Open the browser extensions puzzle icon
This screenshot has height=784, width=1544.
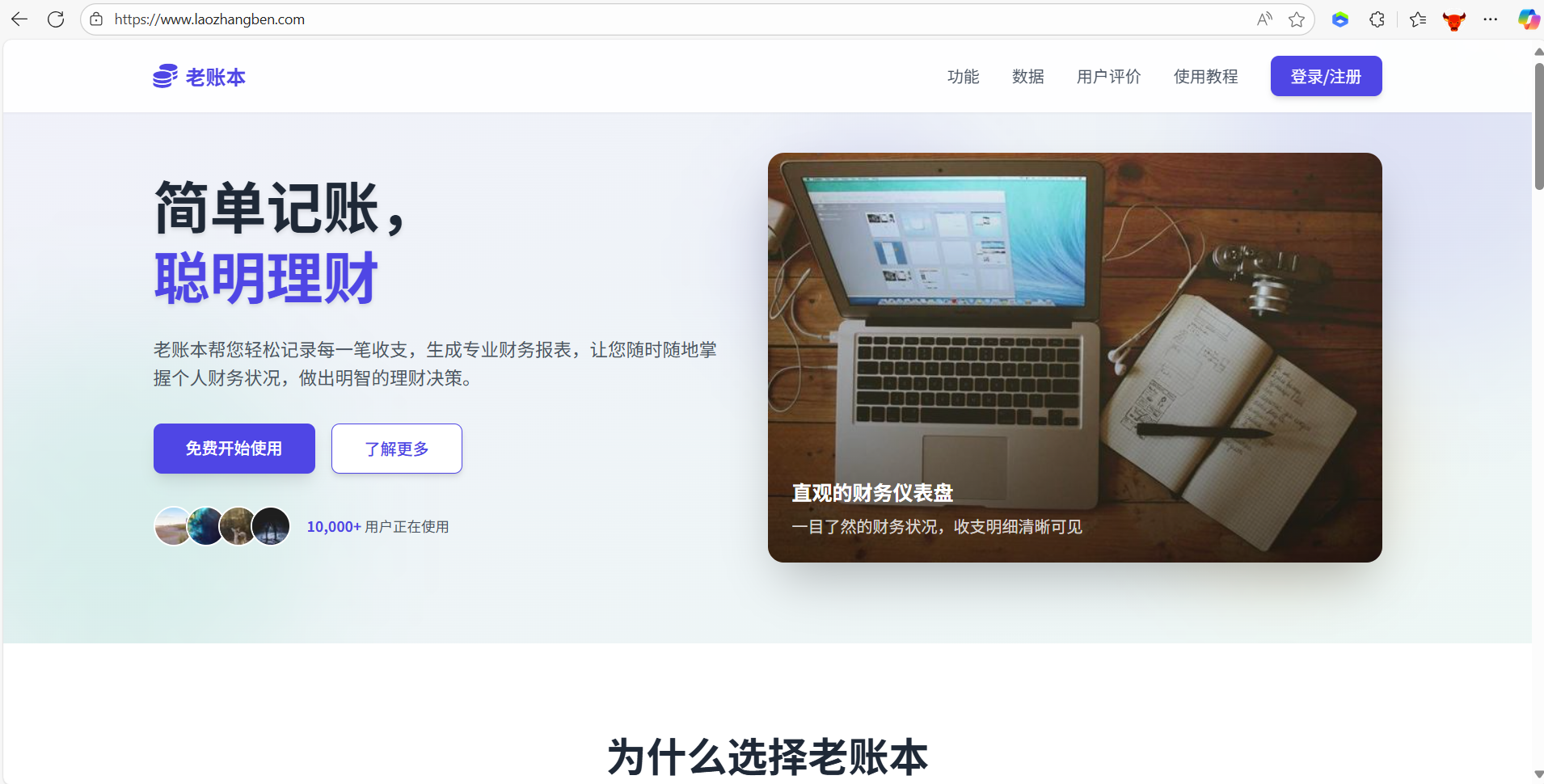click(1377, 19)
